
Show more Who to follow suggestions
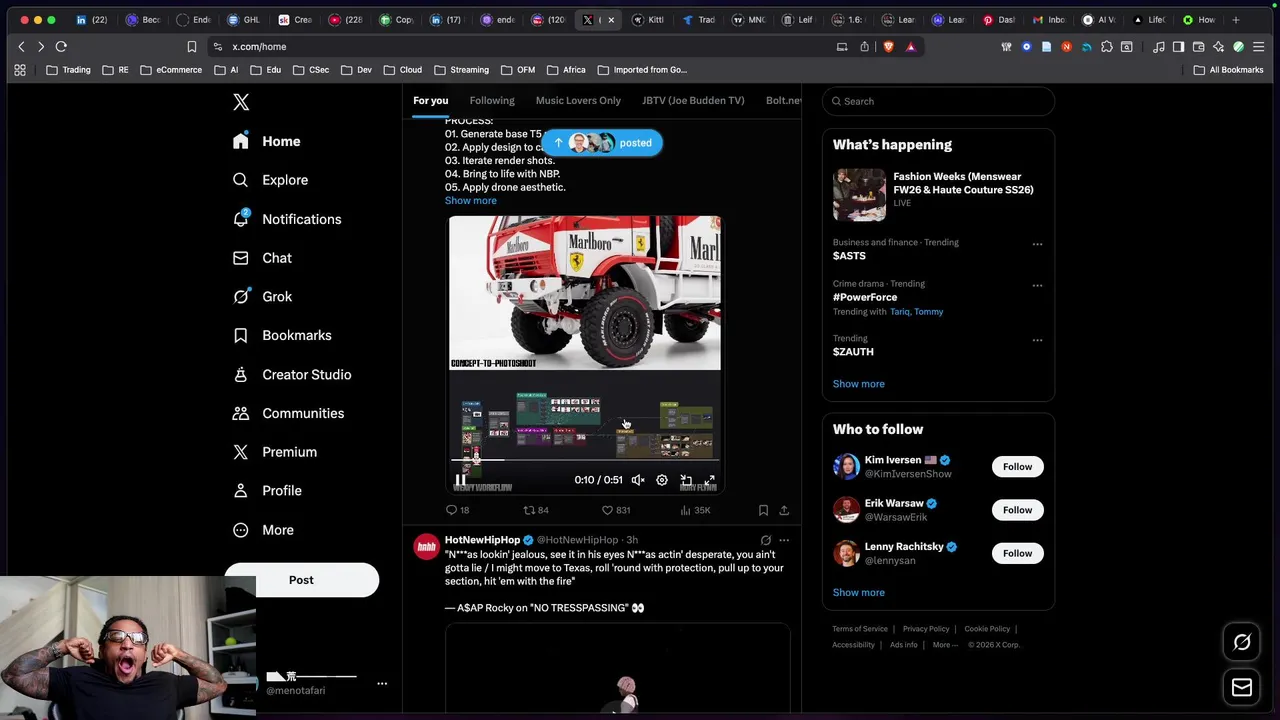pos(858,592)
